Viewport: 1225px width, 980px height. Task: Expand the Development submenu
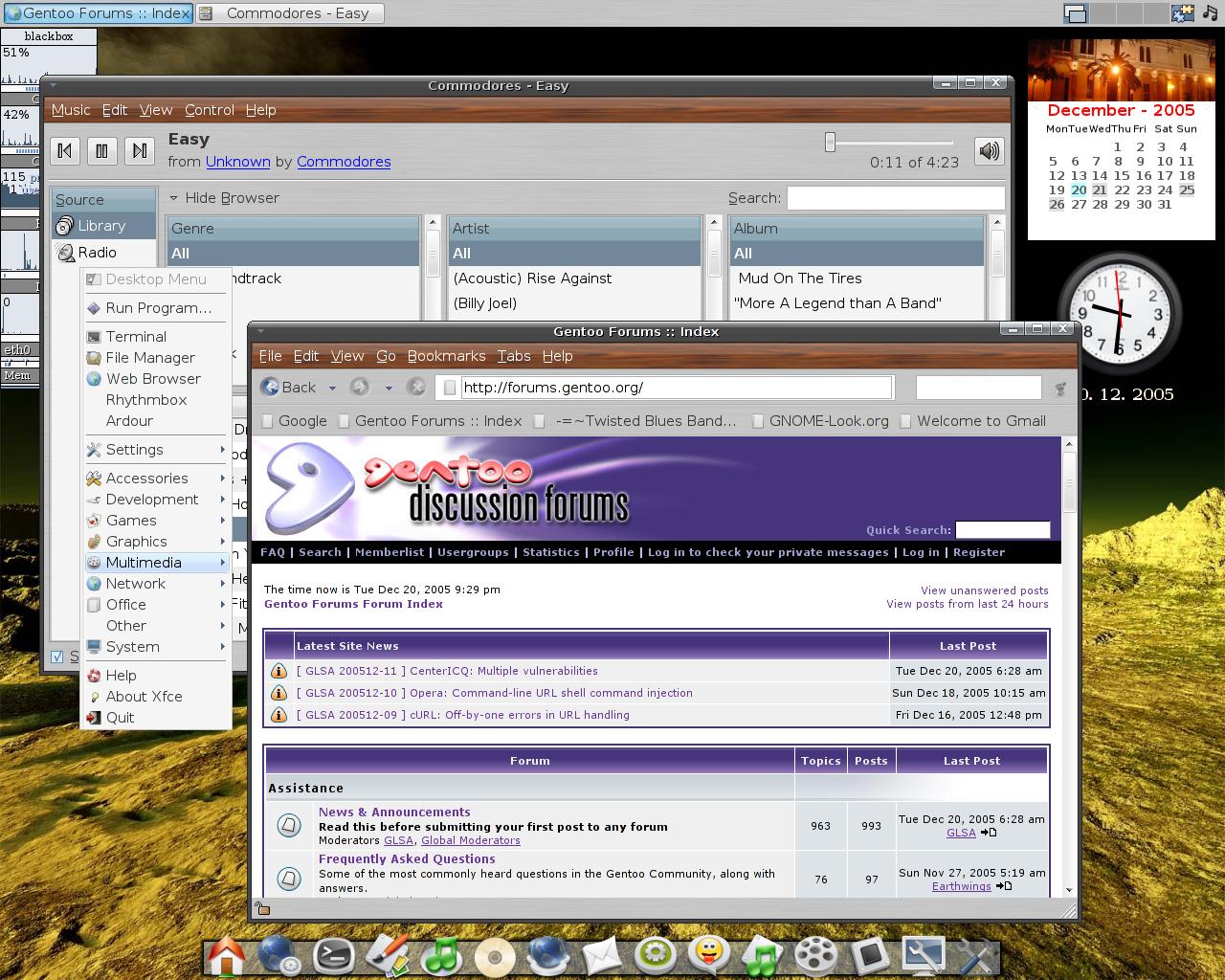tap(156, 500)
